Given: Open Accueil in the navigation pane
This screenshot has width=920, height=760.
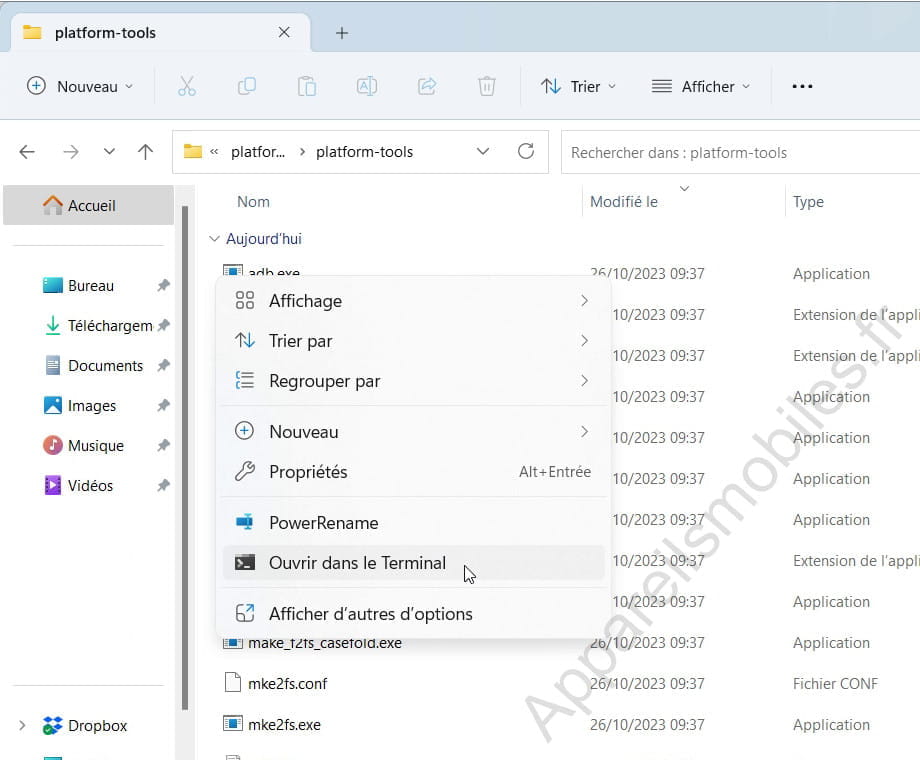Looking at the screenshot, I should [x=89, y=205].
